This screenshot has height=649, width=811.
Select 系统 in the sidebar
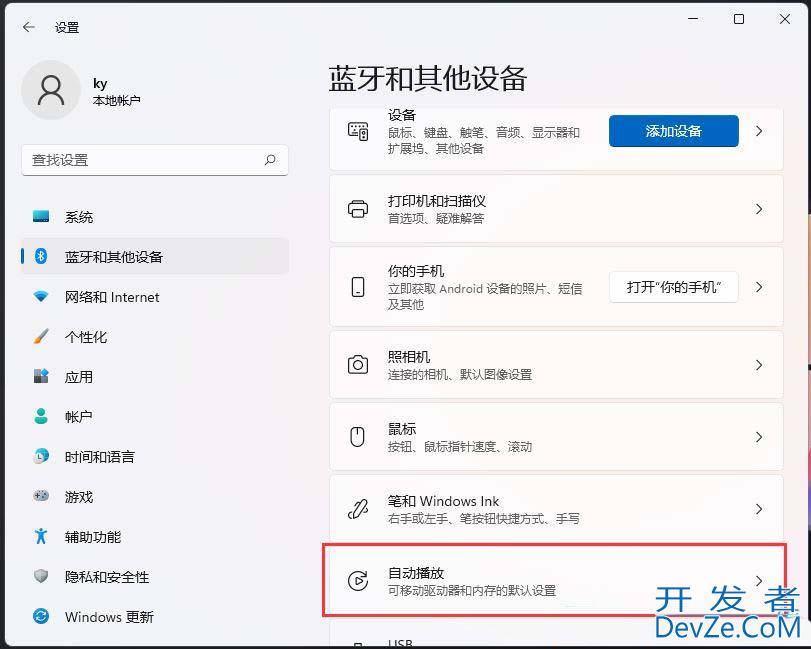pyautogui.click(x=155, y=217)
